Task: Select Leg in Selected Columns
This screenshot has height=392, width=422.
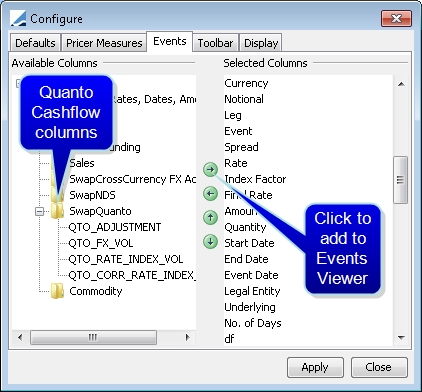Action: pos(233,115)
